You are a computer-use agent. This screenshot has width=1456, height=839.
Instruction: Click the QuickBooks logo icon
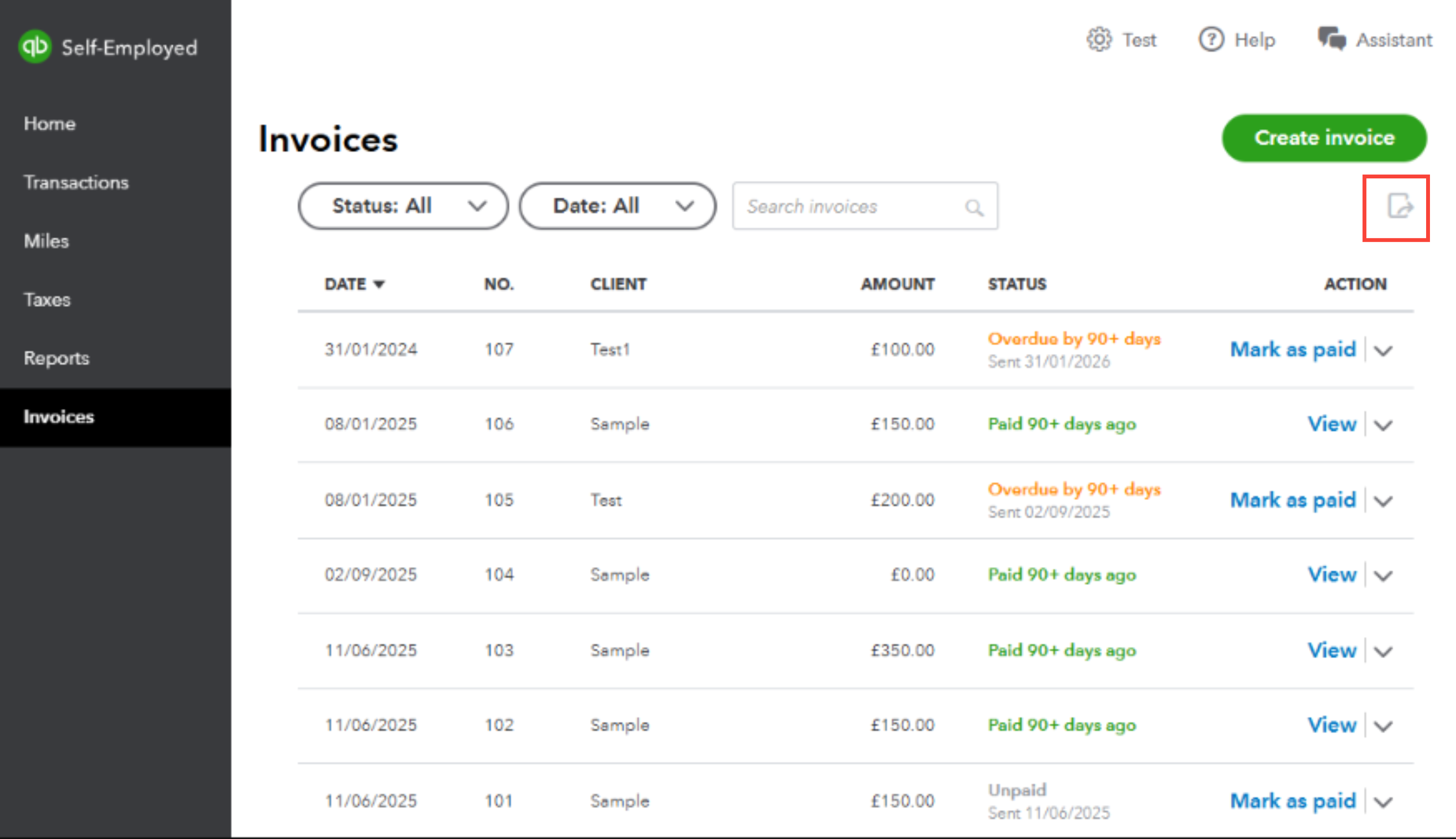(x=35, y=46)
